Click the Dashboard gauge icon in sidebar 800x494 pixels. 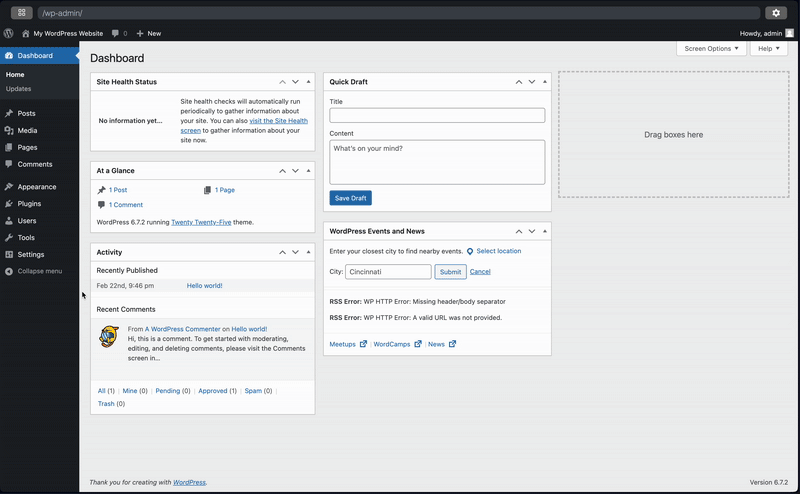coord(9,56)
